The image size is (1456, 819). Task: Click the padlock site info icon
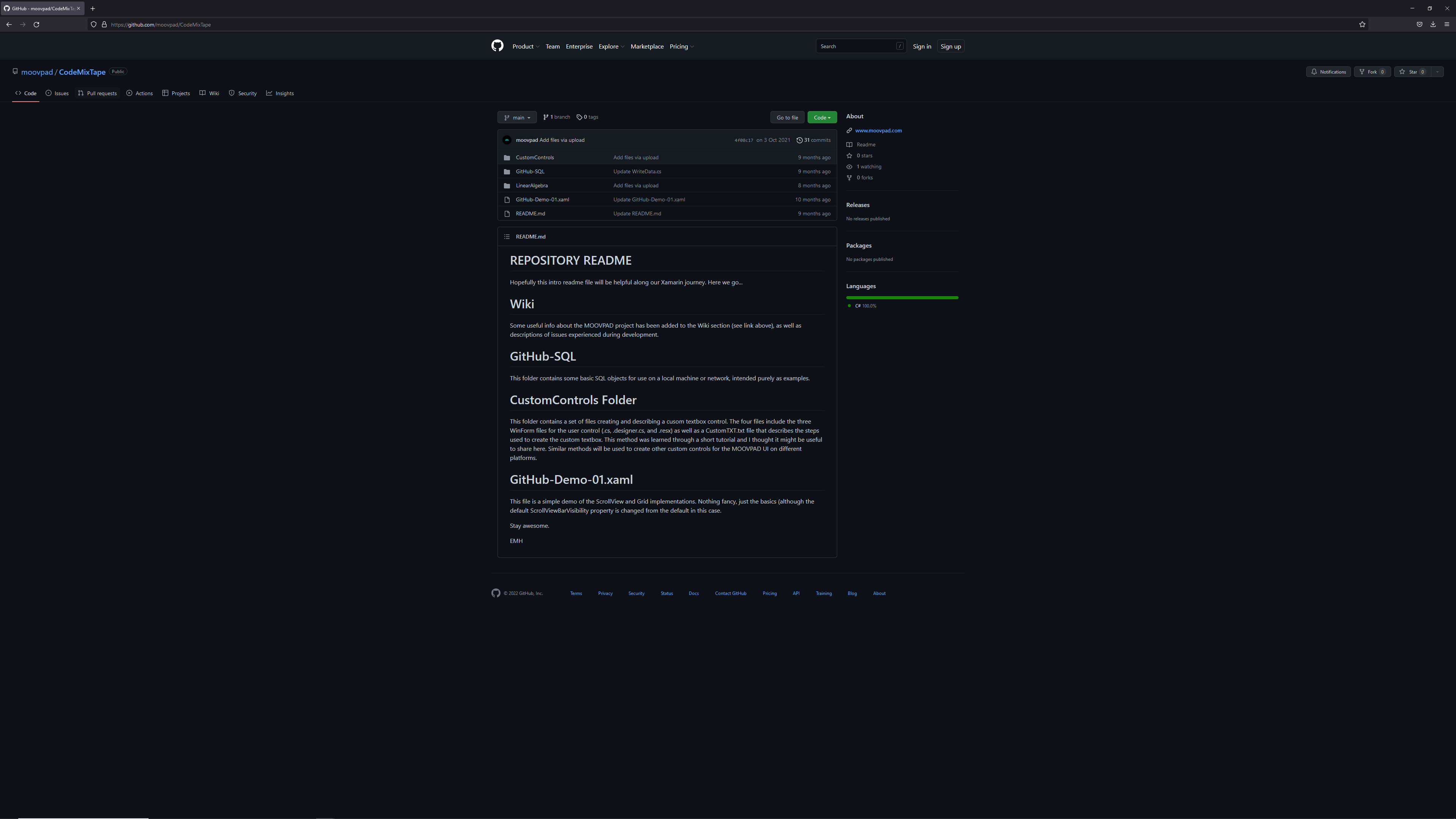(104, 24)
